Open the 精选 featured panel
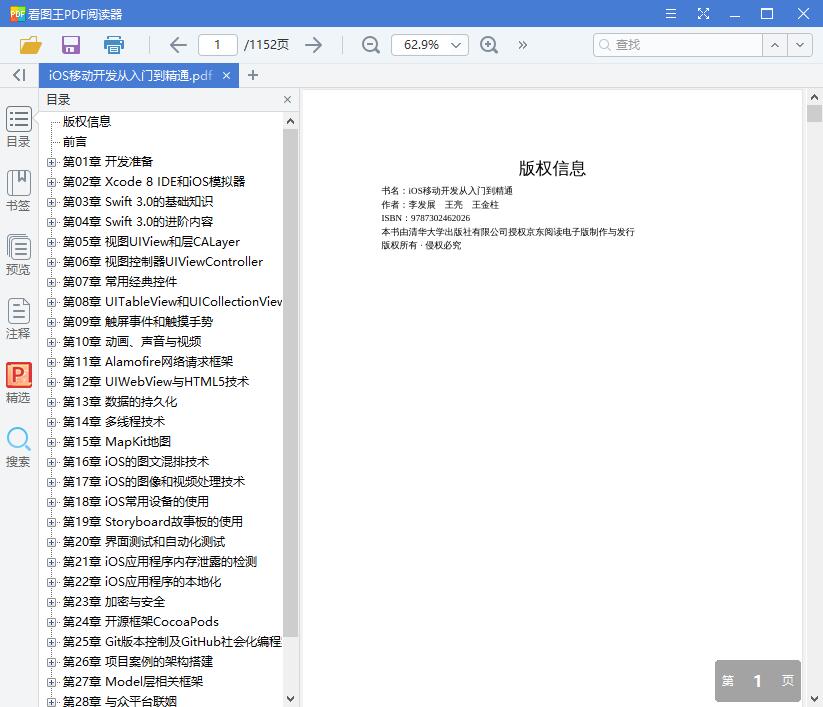 click(x=18, y=383)
